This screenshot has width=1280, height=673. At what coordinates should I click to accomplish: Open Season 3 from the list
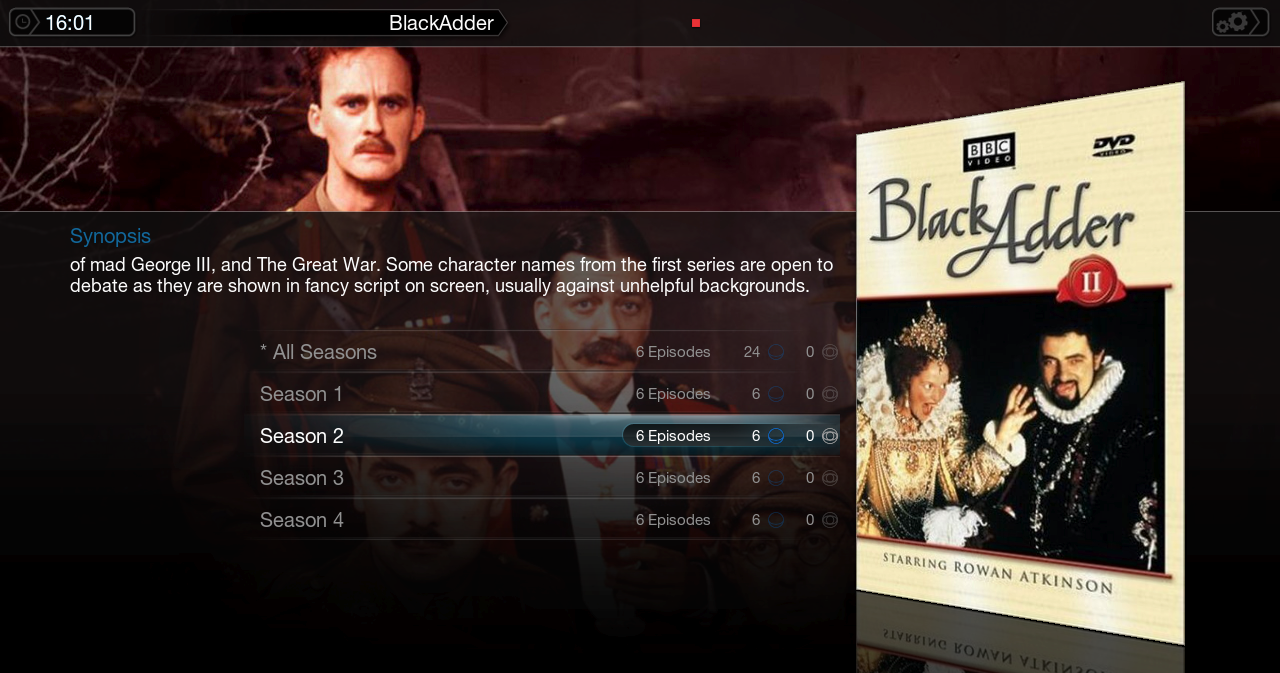[x=548, y=478]
